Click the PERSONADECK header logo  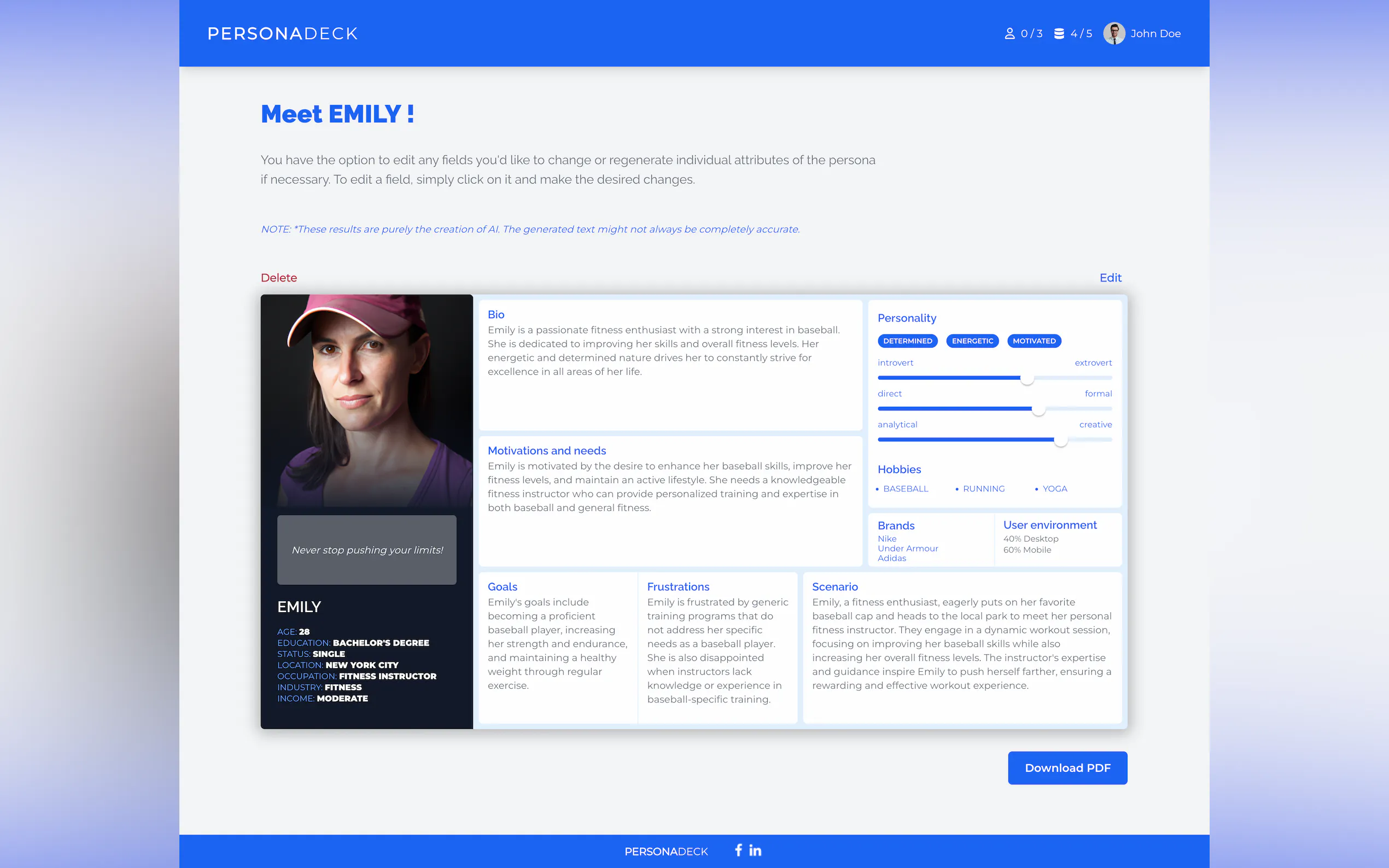[x=283, y=33]
